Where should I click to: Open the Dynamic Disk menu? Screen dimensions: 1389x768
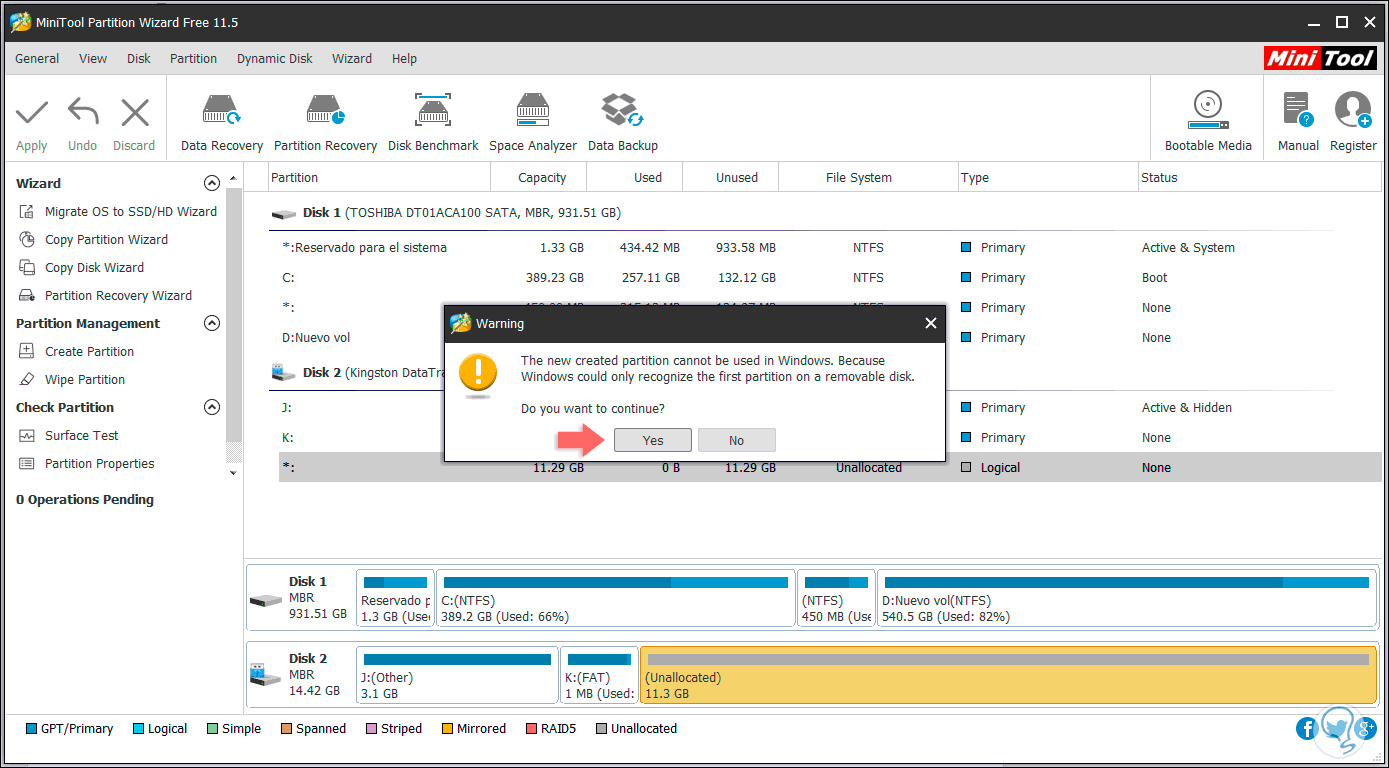tap(275, 59)
